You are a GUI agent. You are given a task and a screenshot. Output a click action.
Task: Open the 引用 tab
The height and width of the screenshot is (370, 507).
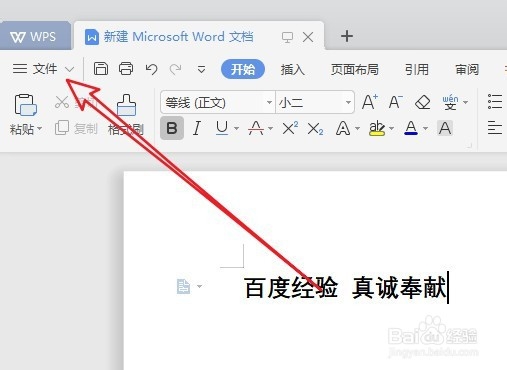417,69
